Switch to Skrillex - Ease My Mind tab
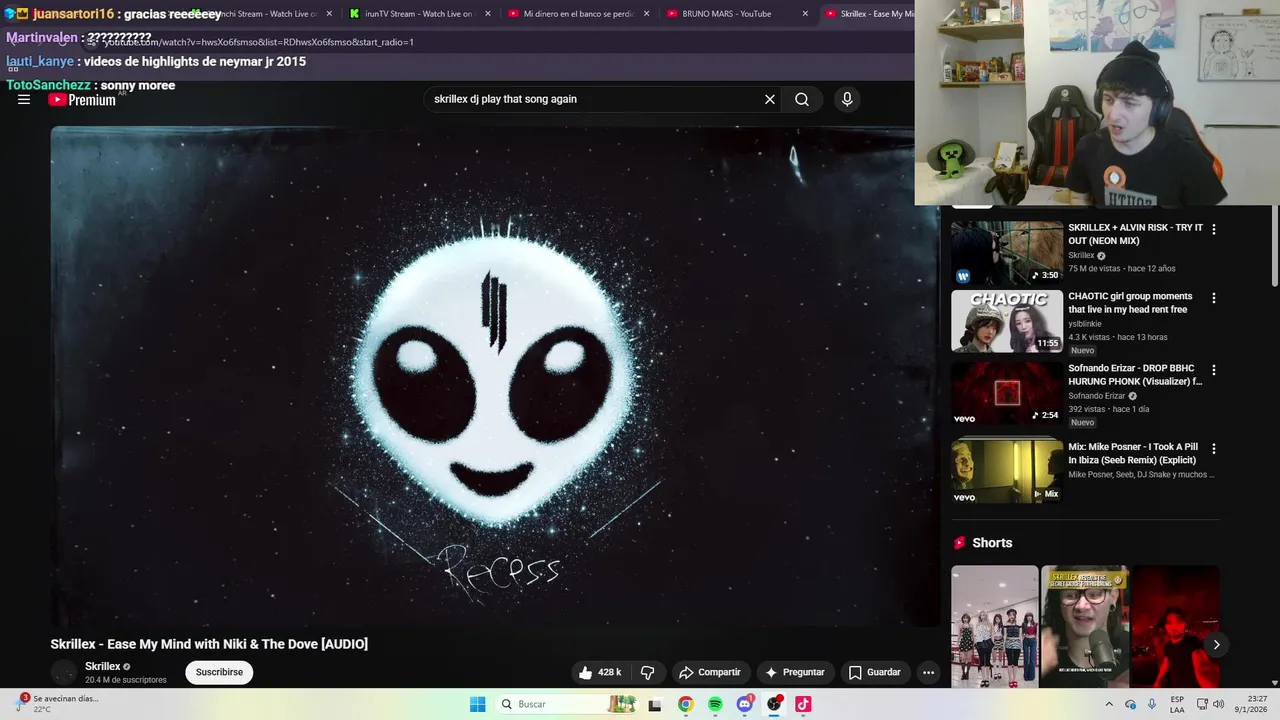This screenshot has height=720, width=1280. pos(869,14)
